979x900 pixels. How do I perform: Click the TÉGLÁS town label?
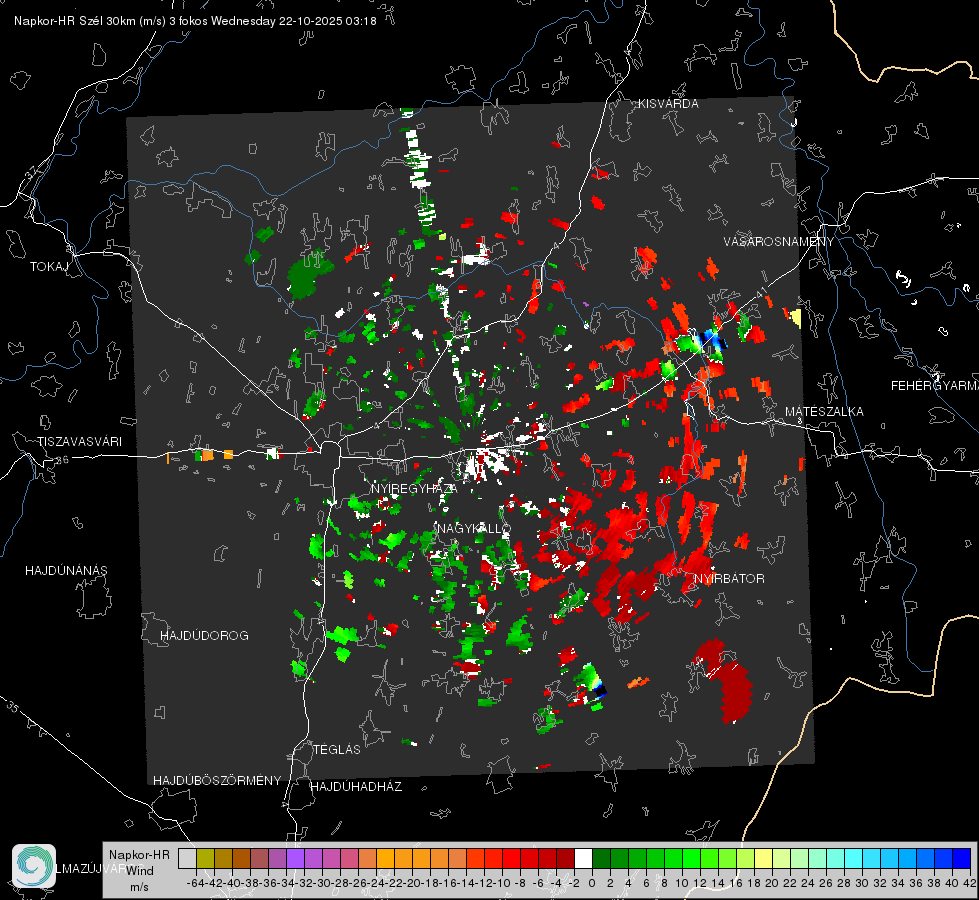(x=337, y=750)
